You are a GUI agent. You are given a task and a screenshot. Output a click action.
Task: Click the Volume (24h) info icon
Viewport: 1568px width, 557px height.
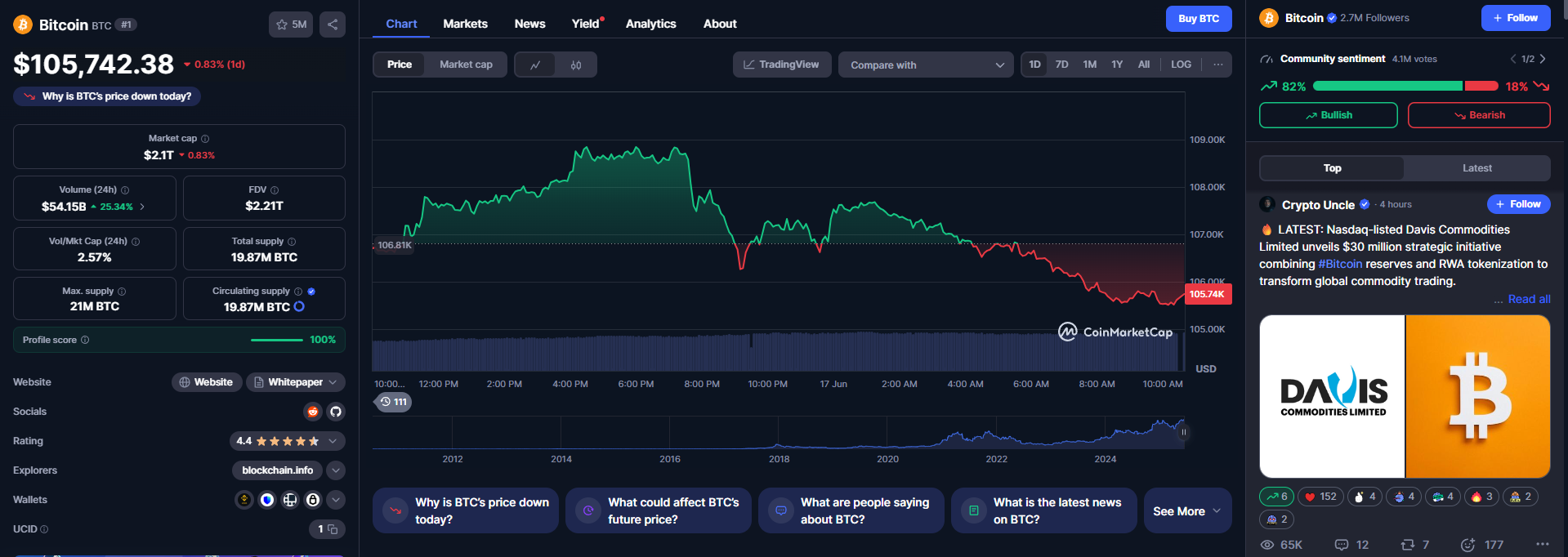tap(125, 190)
